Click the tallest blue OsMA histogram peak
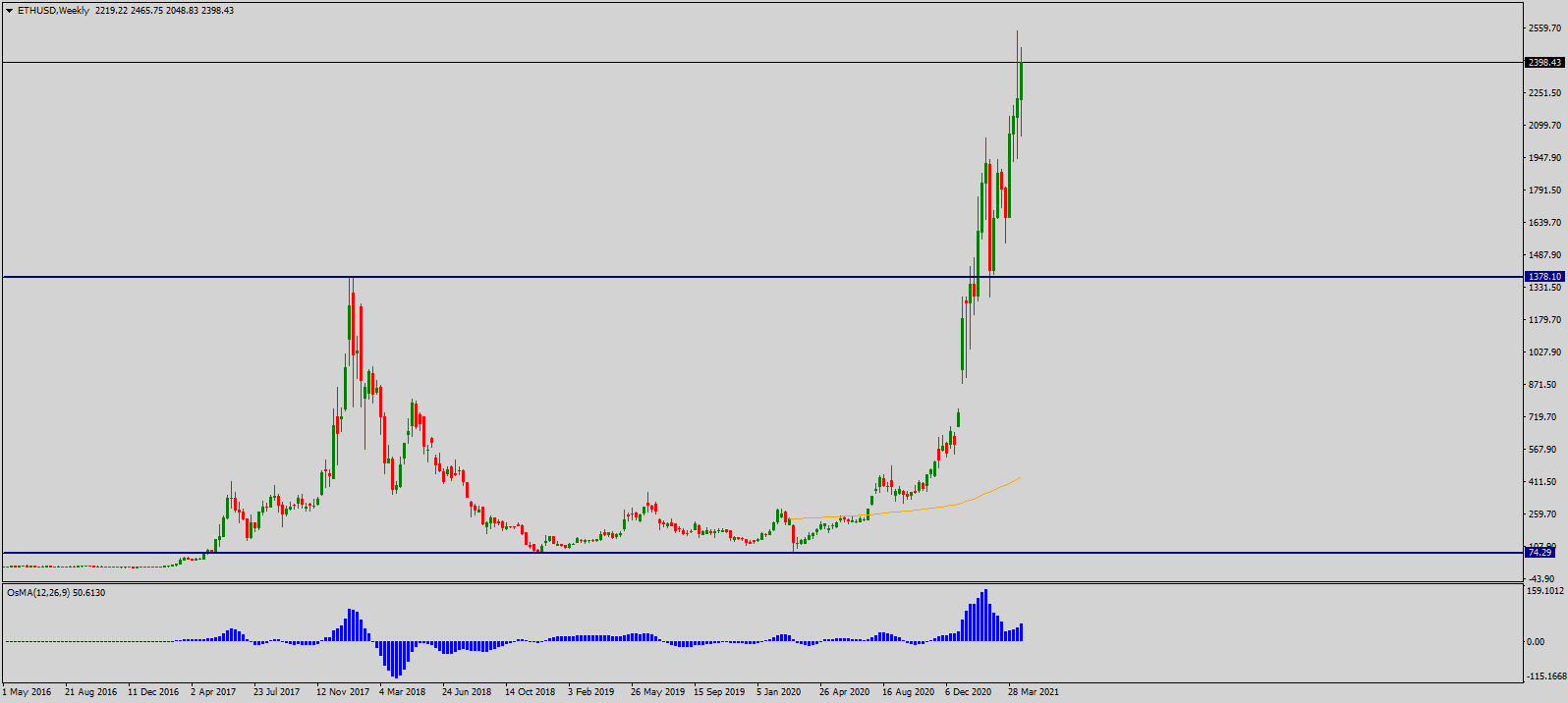Viewport: 1568px width, 703px height. 985,615
